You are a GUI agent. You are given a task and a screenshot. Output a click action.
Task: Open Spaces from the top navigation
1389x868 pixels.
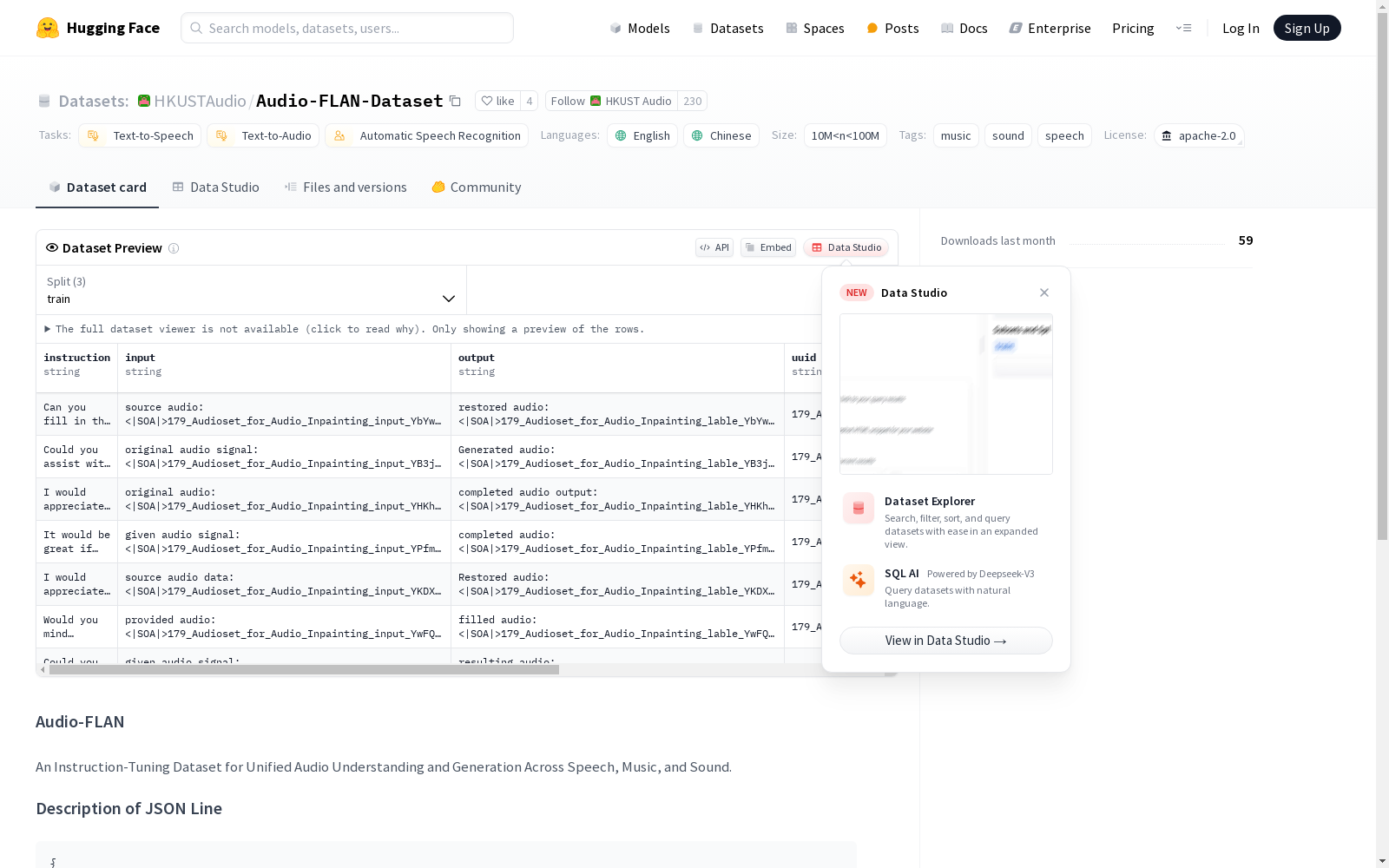[814, 28]
